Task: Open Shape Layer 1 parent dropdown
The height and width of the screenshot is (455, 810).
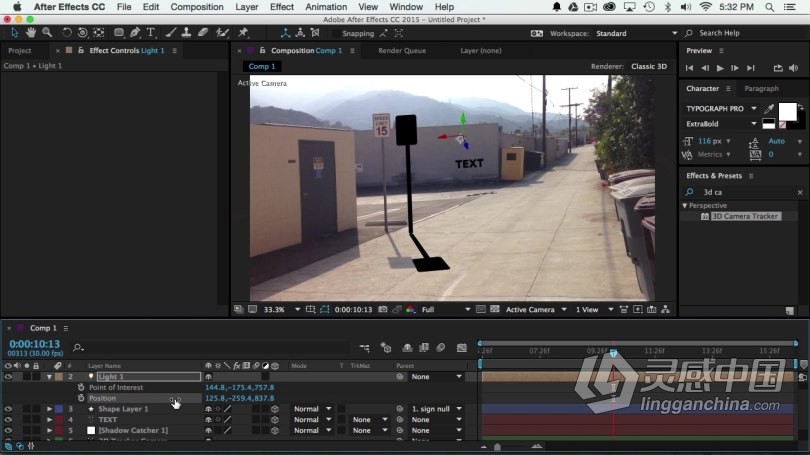Action: click(437, 409)
